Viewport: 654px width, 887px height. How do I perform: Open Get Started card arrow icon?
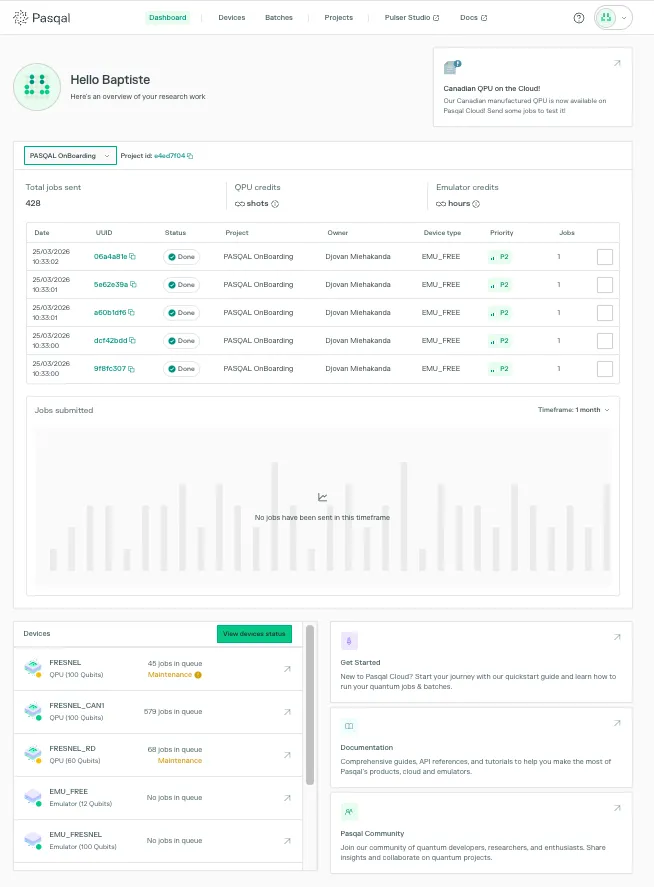point(617,638)
